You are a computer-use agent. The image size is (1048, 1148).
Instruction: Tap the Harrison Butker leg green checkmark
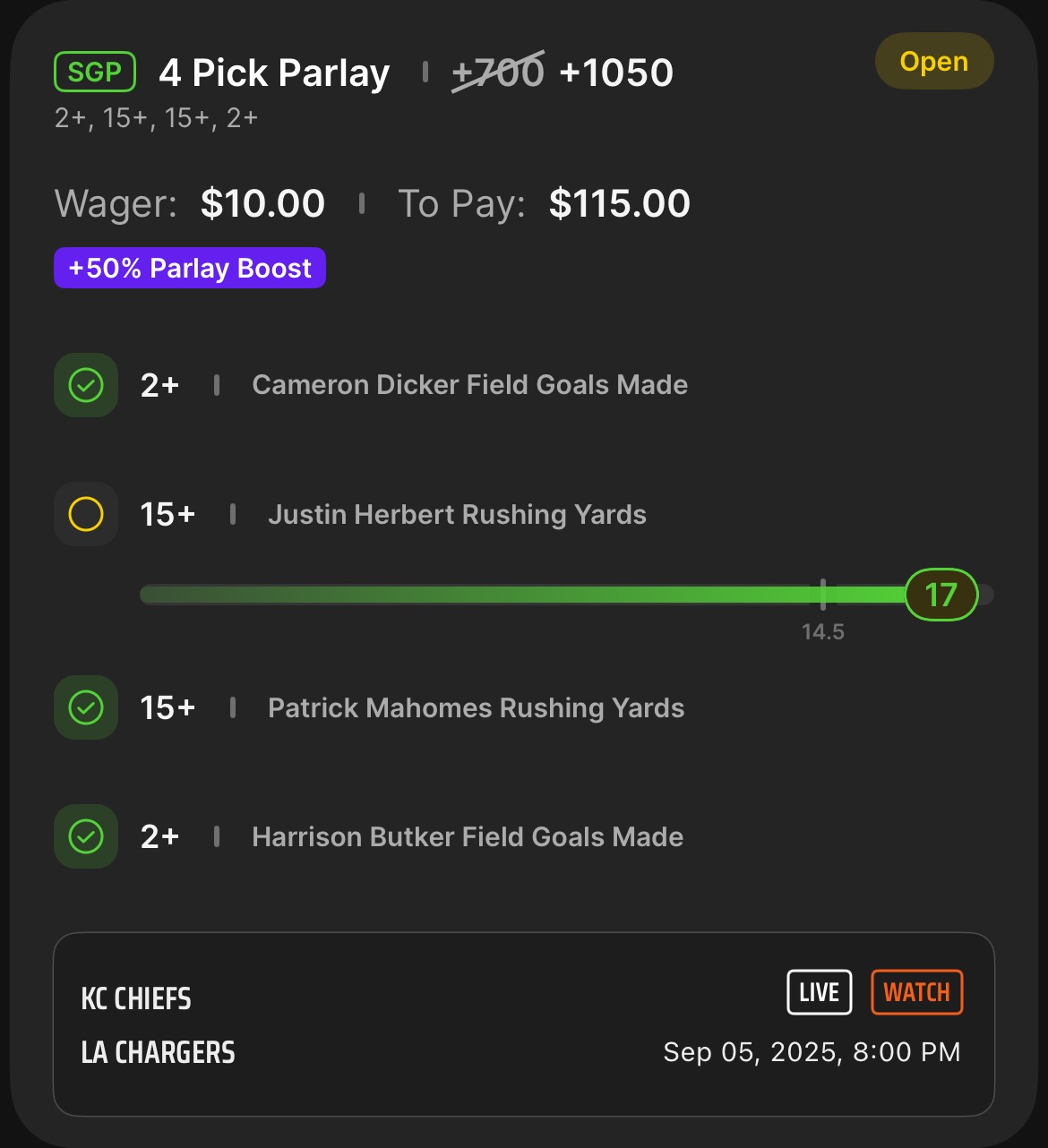(x=86, y=836)
